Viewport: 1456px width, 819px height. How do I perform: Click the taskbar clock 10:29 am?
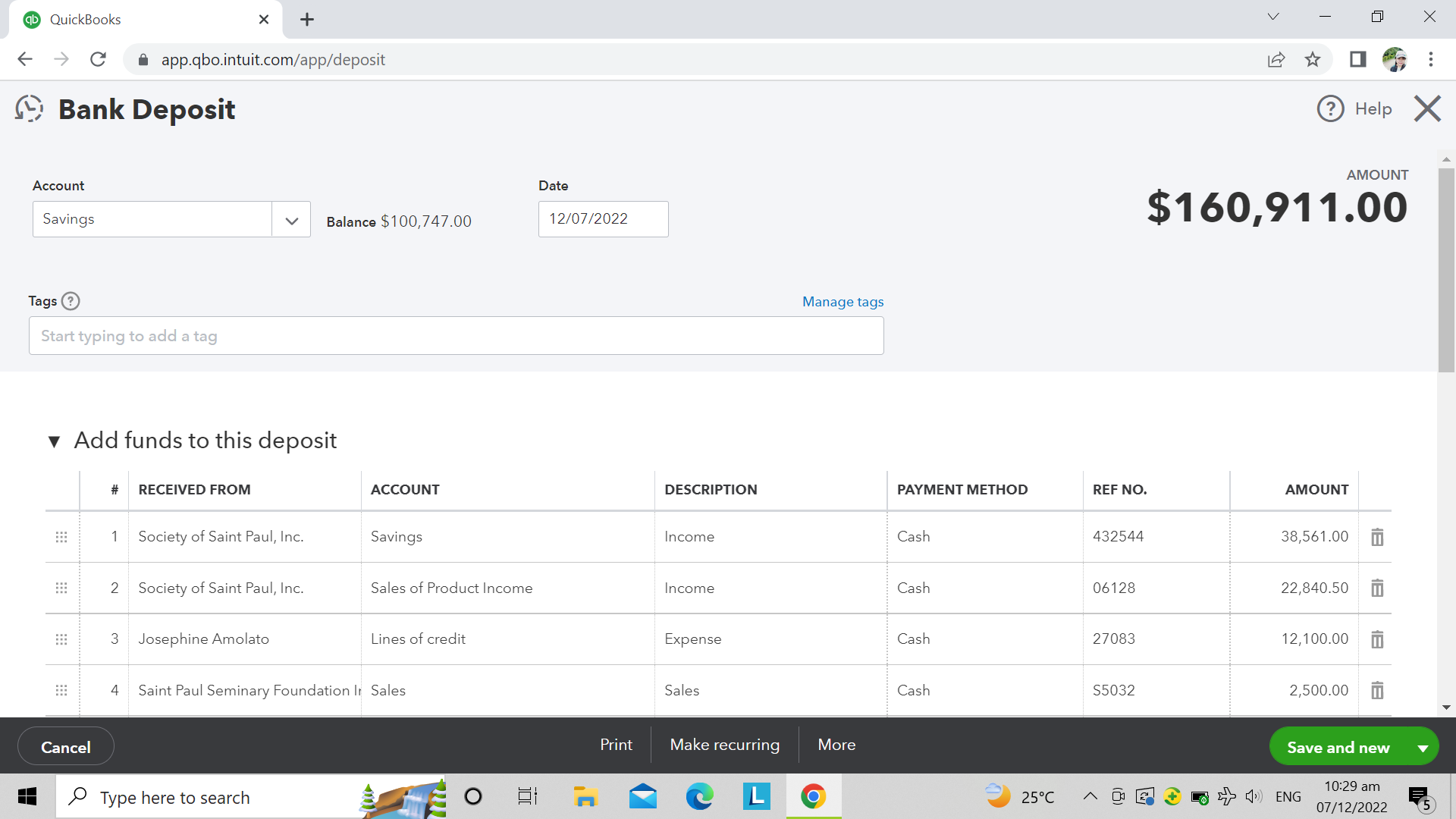(x=1351, y=796)
